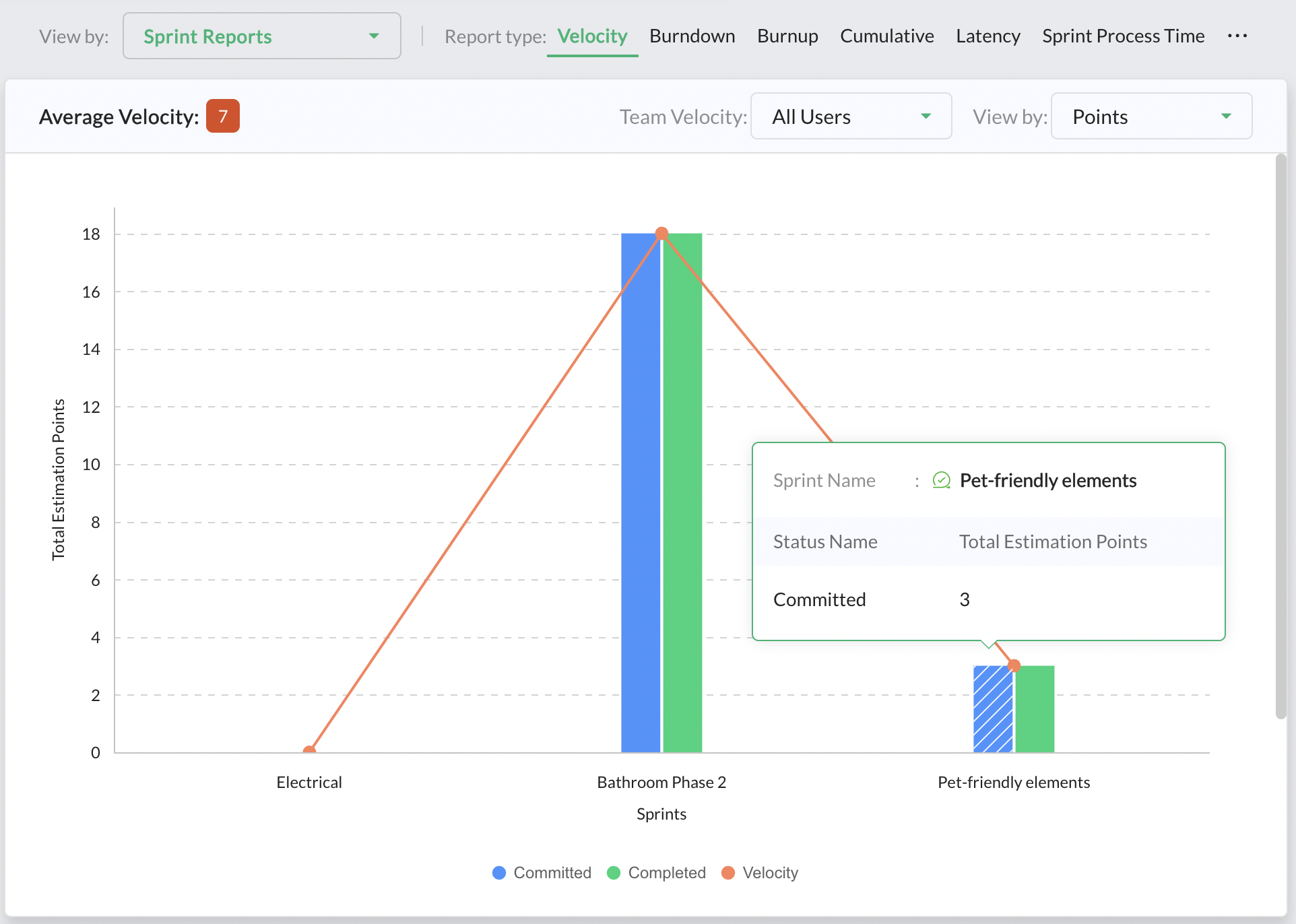Switch to the Burndown report tab
The width and height of the screenshot is (1296, 924).
pyautogui.click(x=692, y=36)
